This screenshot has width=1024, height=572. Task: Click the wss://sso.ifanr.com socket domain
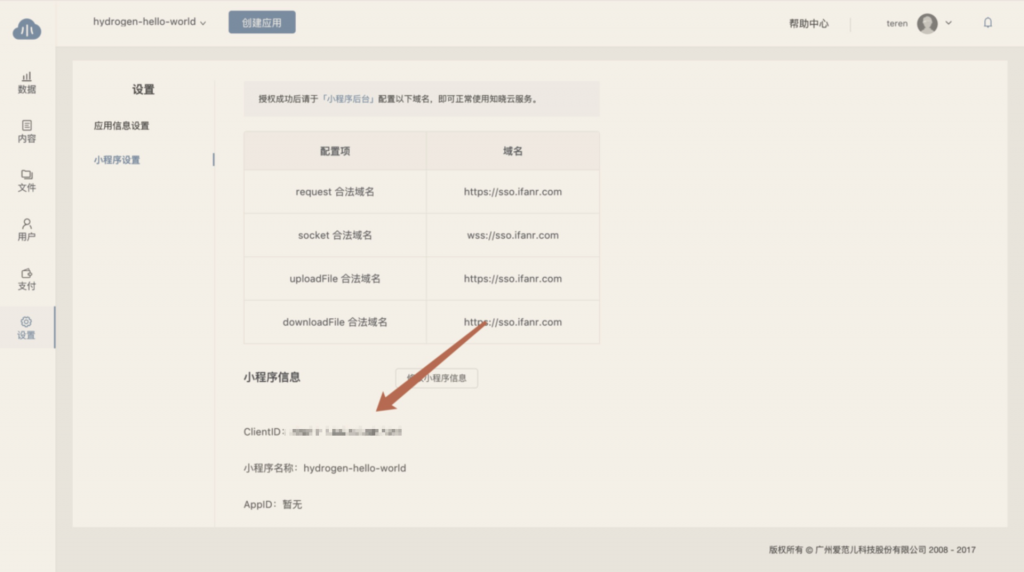click(x=512, y=235)
